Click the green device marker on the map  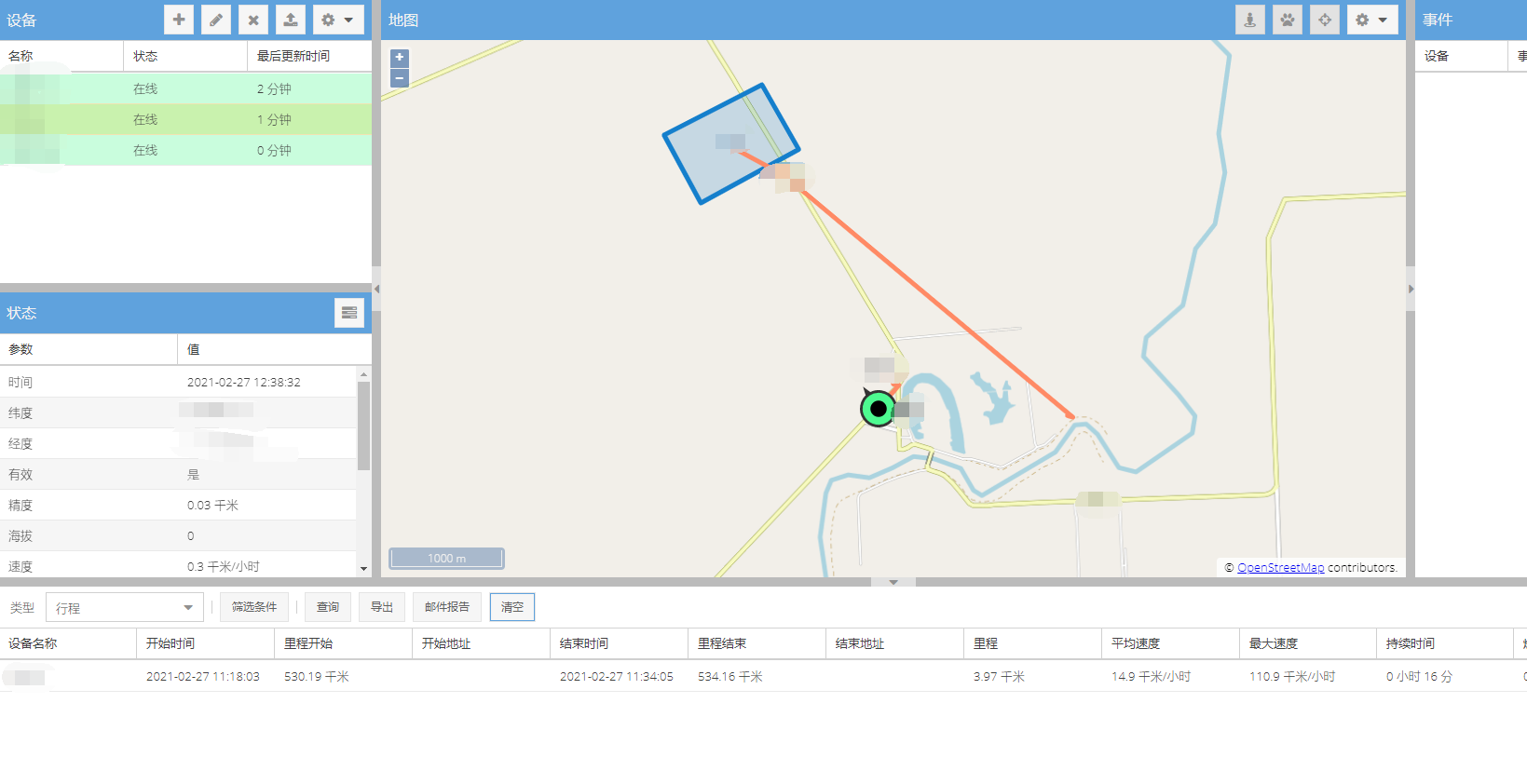878,408
